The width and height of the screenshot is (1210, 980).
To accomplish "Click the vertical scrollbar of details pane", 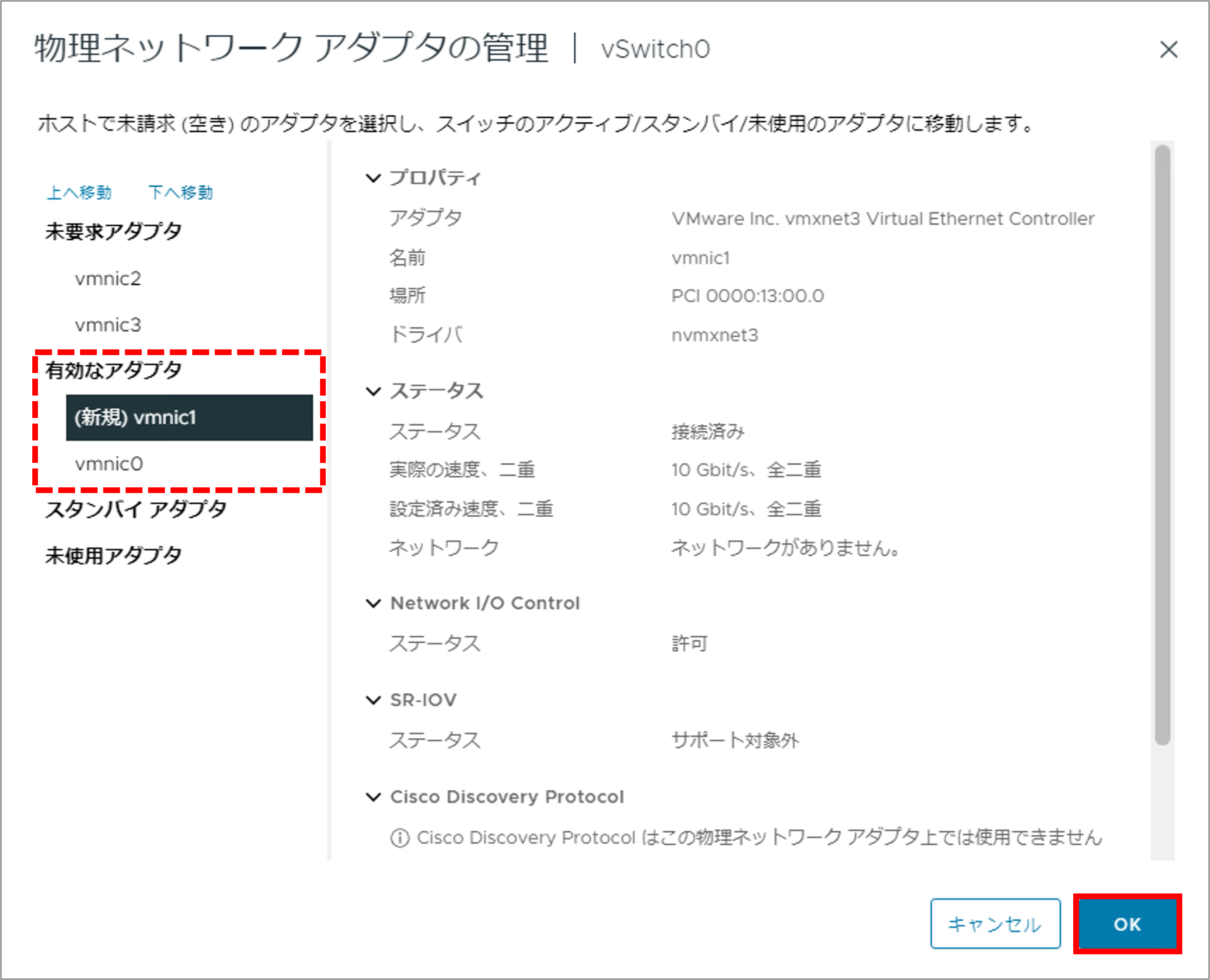I will pyautogui.click(x=1162, y=445).
